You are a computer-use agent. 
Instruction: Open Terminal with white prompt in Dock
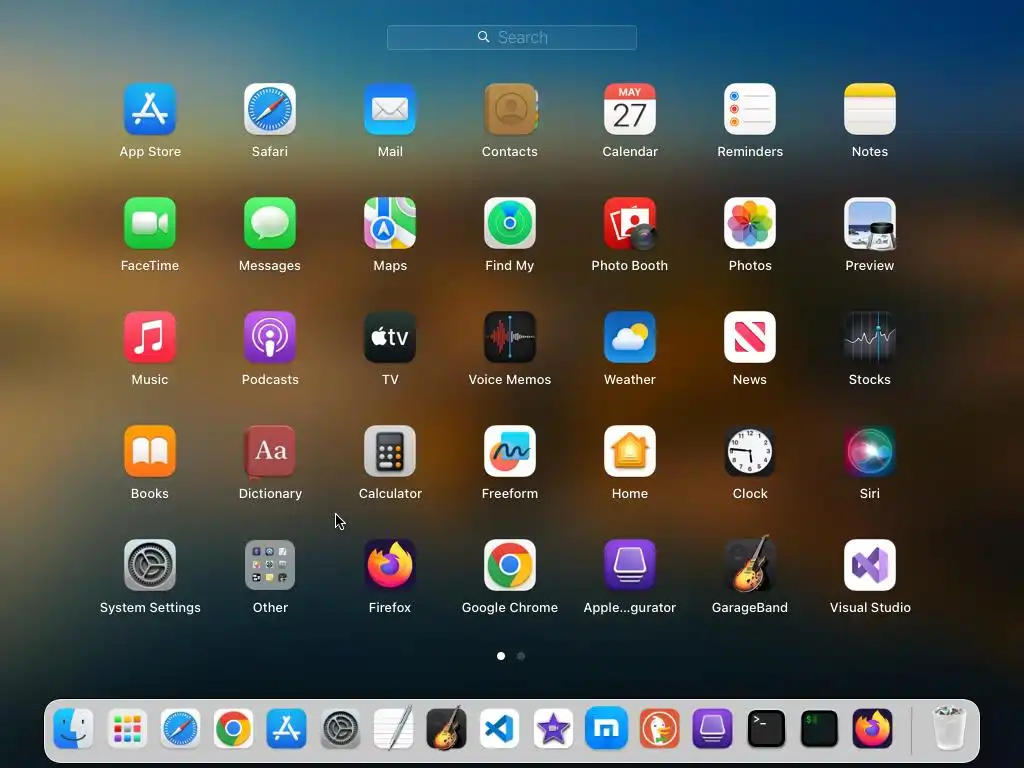[766, 728]
